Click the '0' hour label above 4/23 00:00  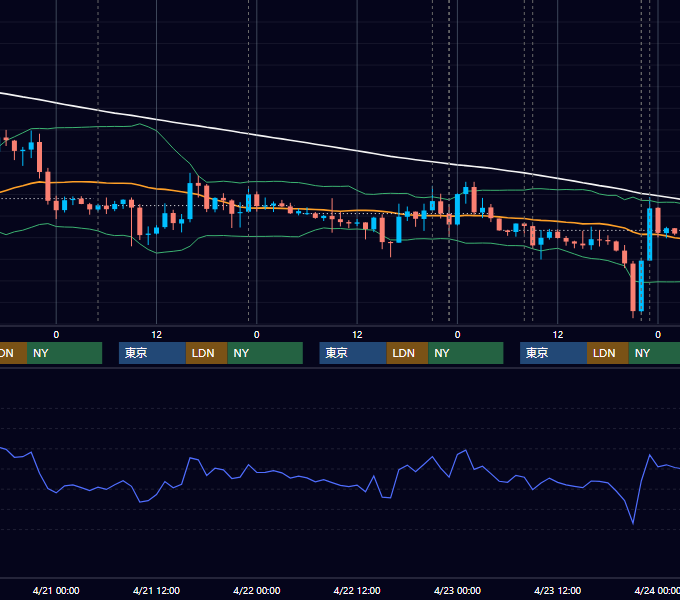coord(457,335)
